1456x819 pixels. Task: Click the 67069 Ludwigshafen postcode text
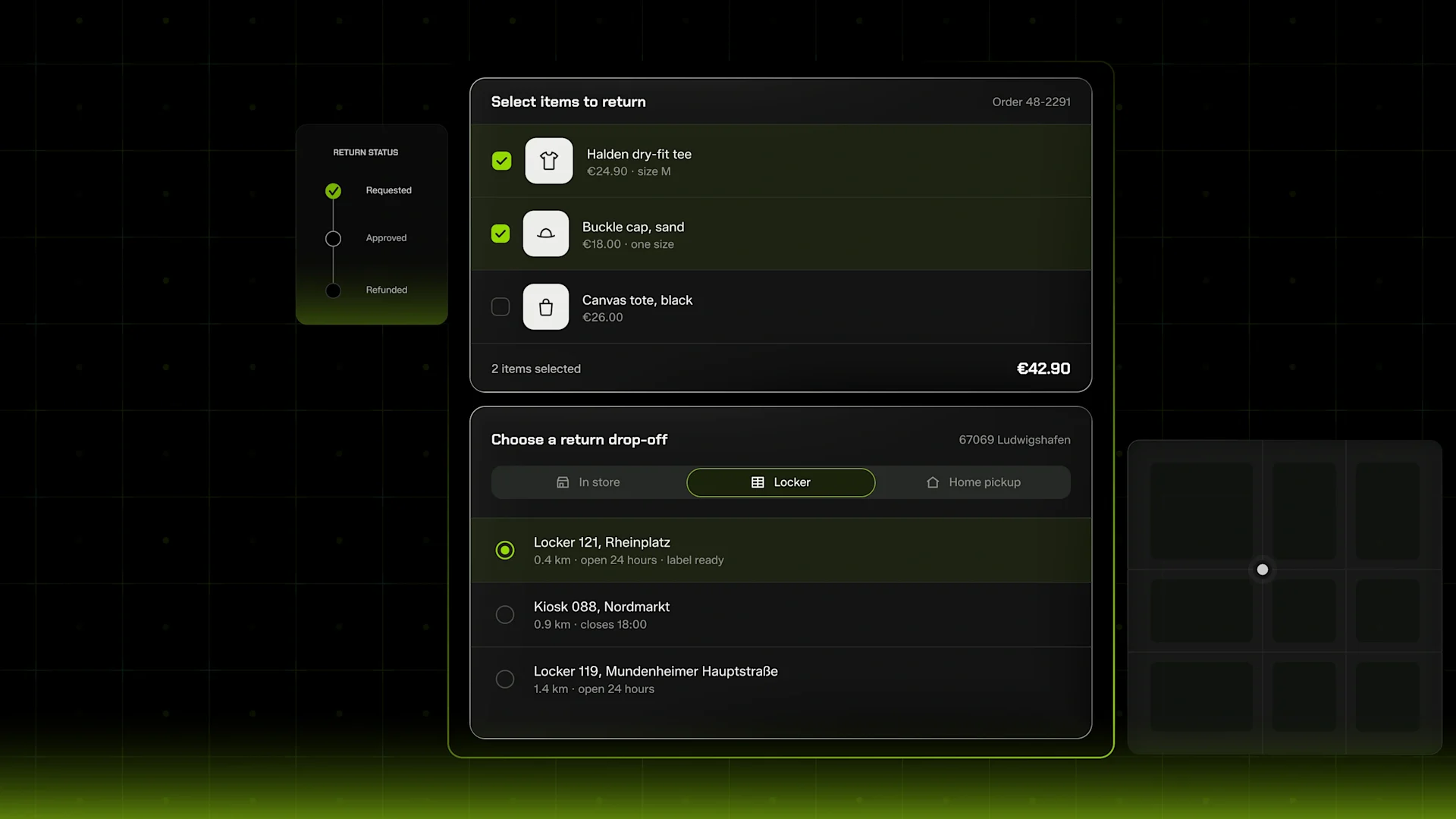coord(1015,440)
